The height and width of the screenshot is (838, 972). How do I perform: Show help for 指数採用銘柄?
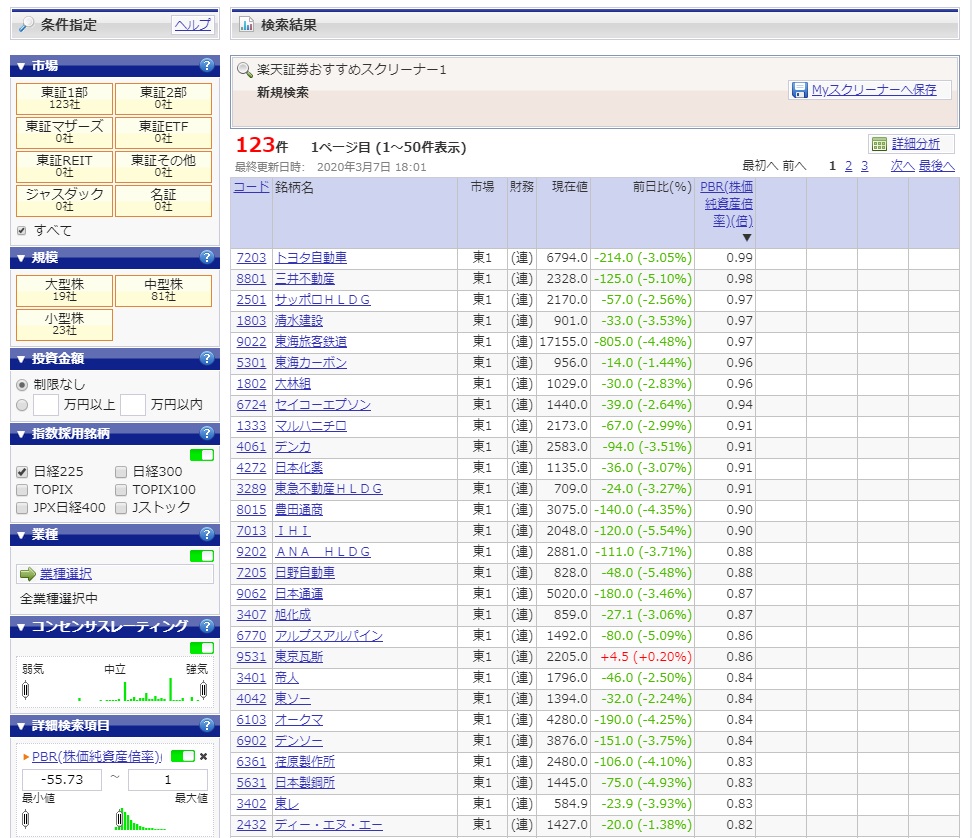pos(207,433)
